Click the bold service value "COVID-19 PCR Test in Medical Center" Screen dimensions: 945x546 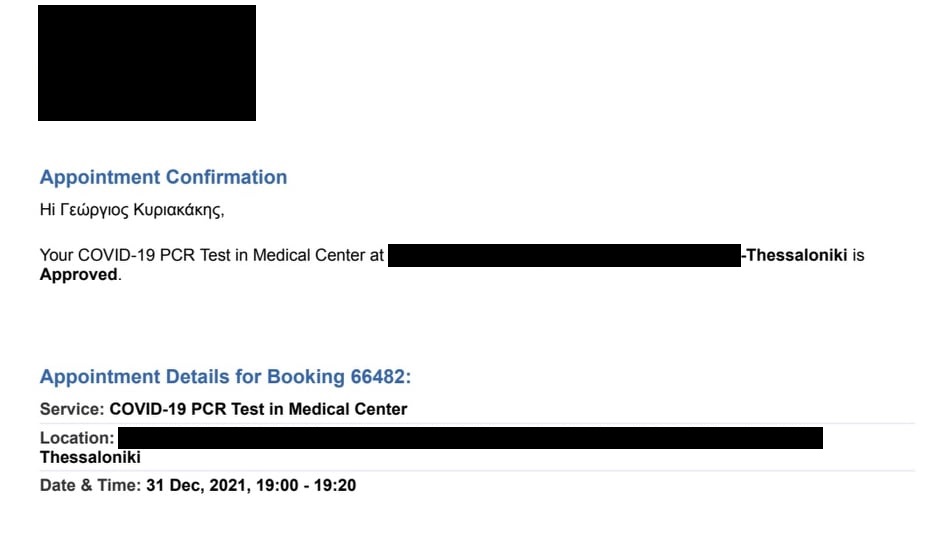tap(258, 409)
